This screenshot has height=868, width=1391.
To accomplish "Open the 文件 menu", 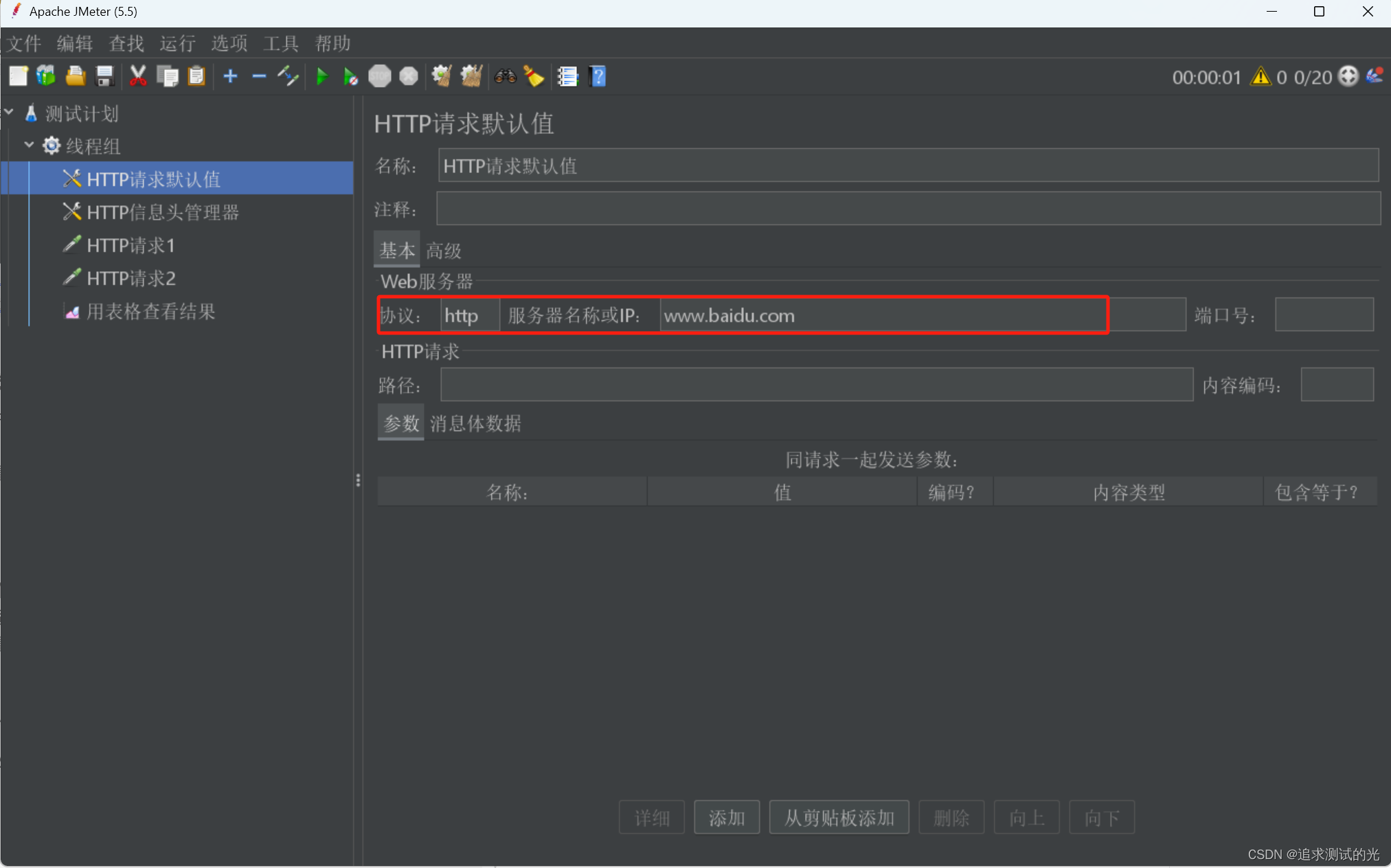I will (24, 44).
